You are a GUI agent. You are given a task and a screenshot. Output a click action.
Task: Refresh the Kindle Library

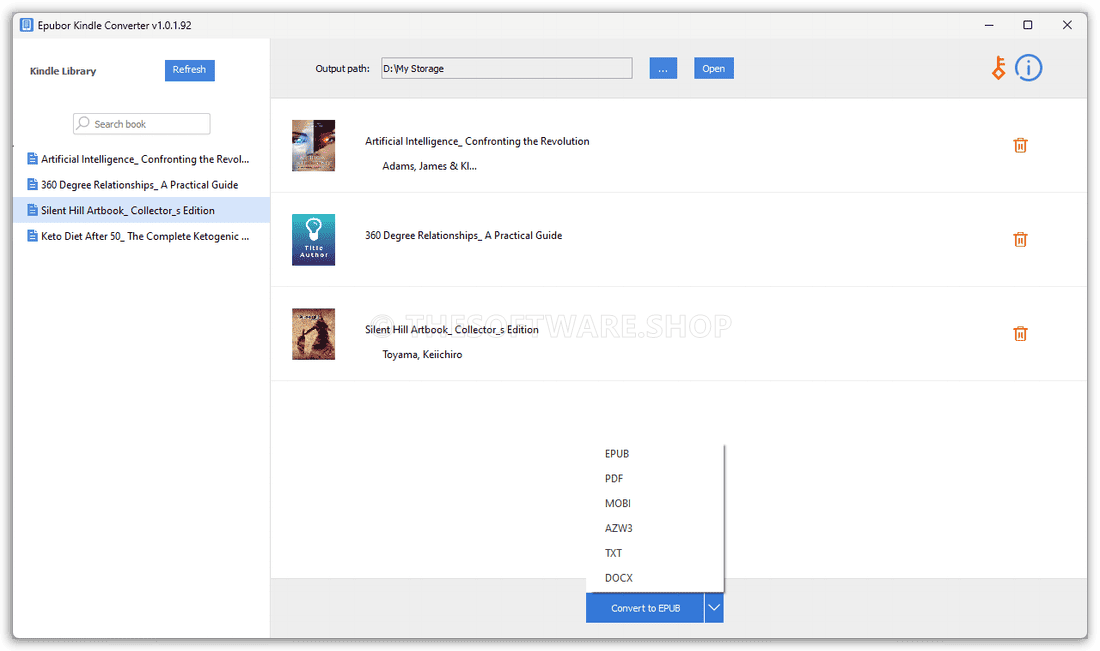pyautogui.click(x=189, y=69)
